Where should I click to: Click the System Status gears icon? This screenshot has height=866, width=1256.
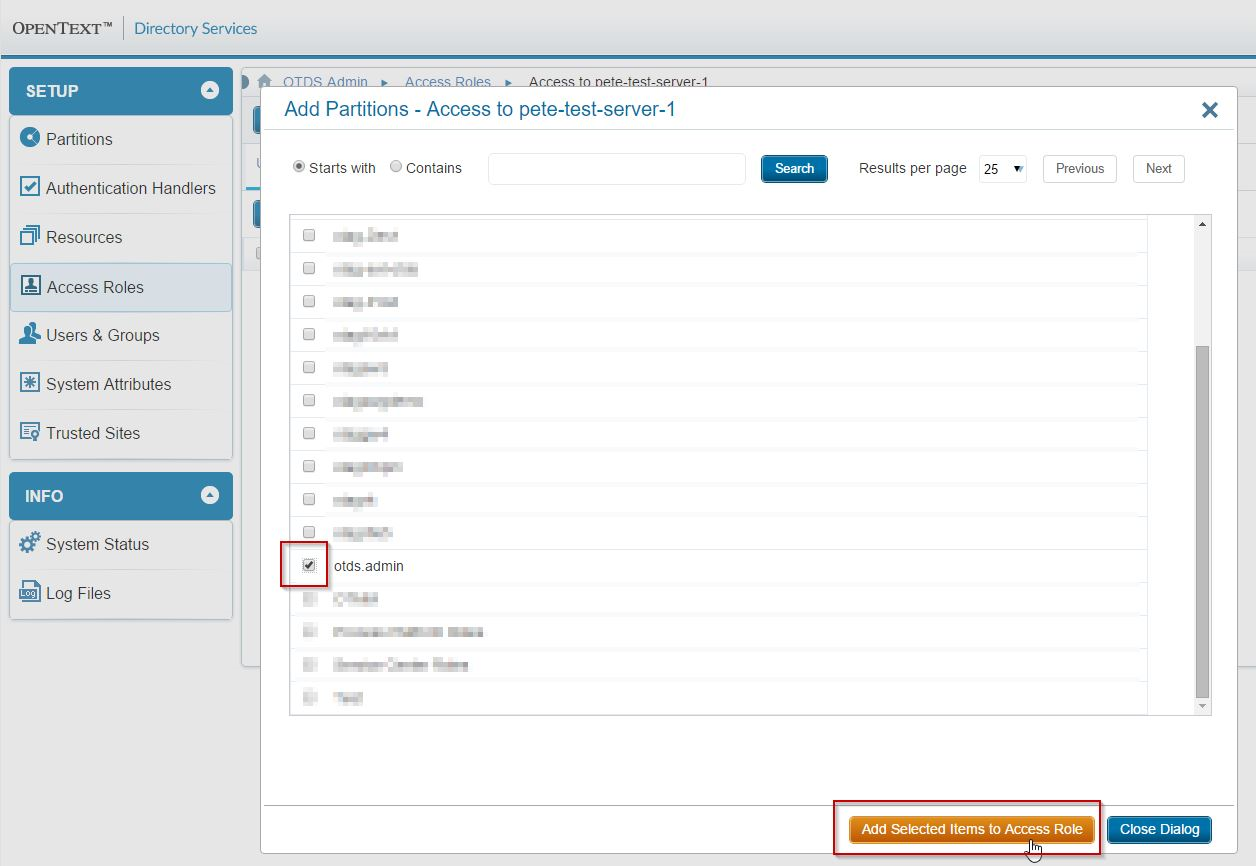click(x=30, y=543)
